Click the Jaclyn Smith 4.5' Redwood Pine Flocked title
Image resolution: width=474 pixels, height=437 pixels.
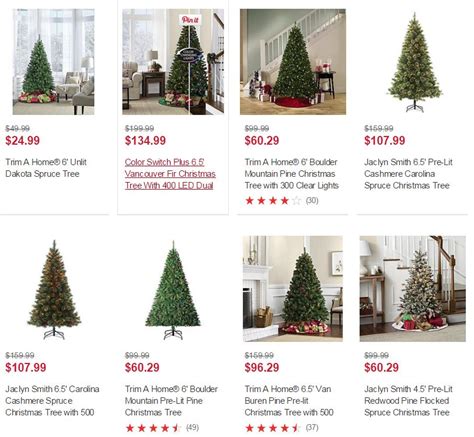(x=408, y=401)
